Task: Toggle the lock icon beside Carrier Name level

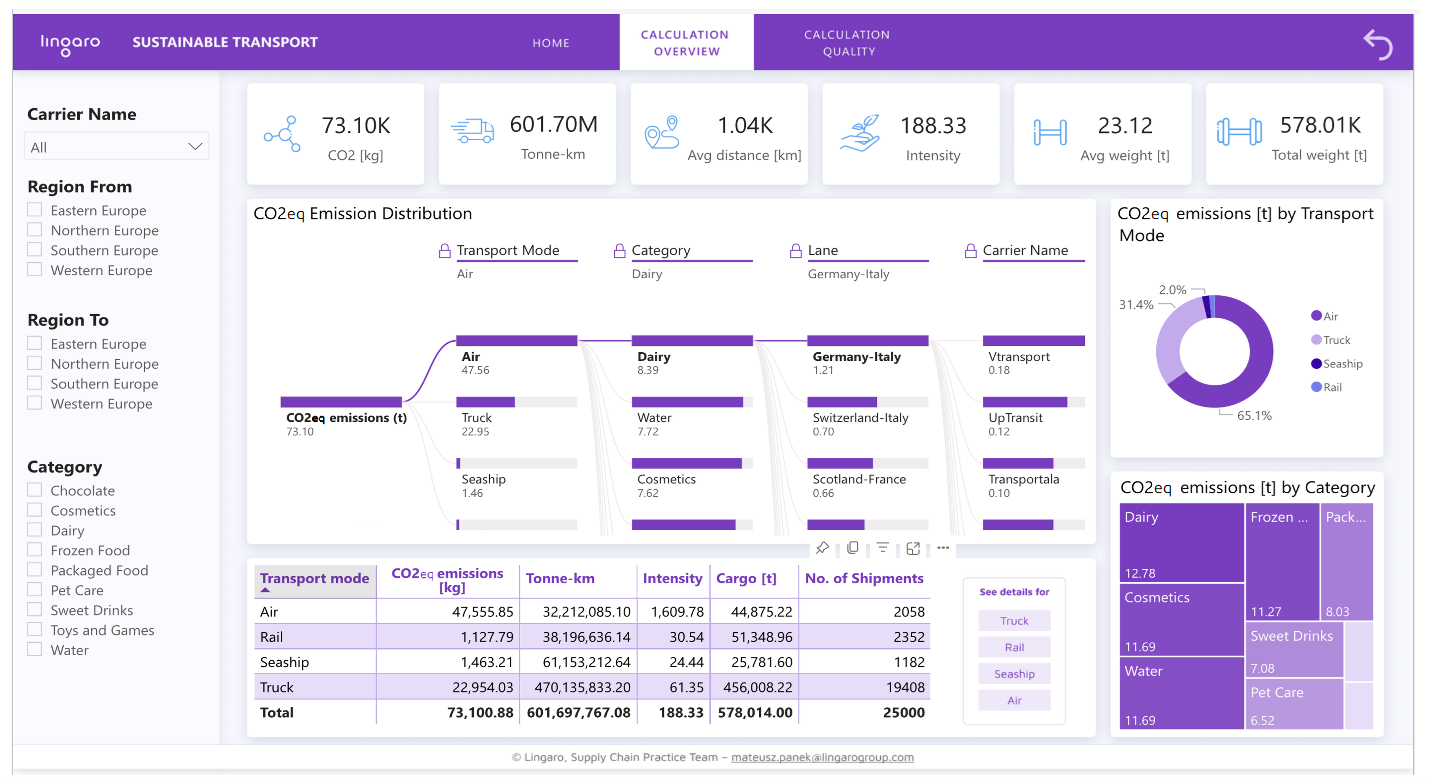Action: coord(970,251)
